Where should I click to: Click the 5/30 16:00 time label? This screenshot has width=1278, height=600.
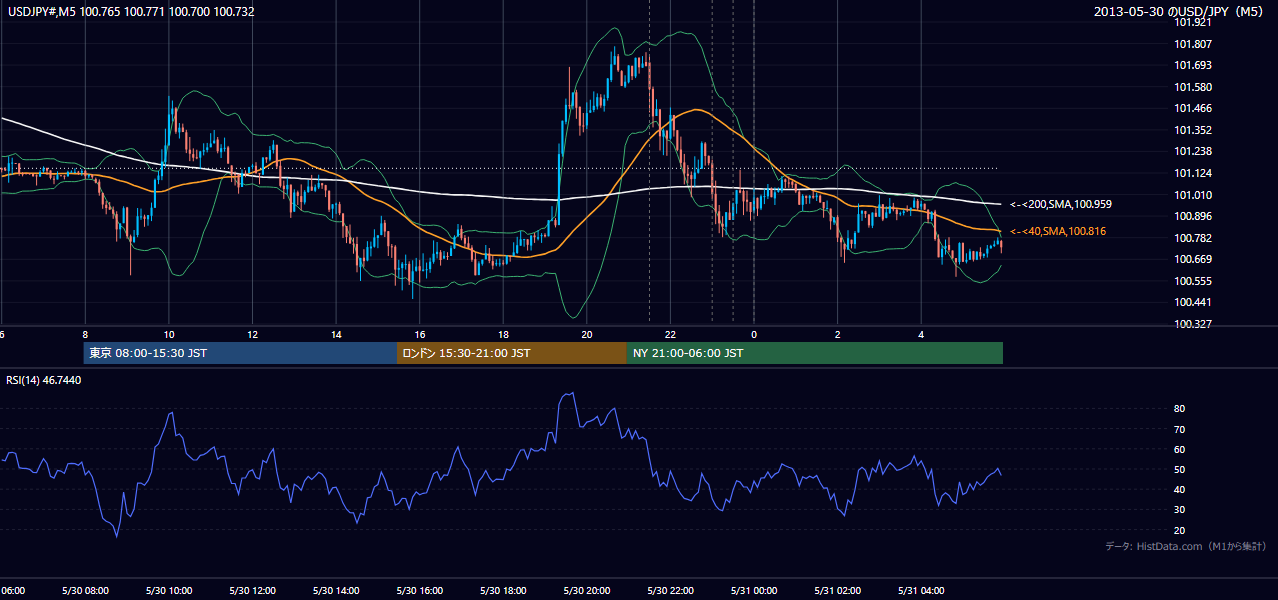pos(419,590)
